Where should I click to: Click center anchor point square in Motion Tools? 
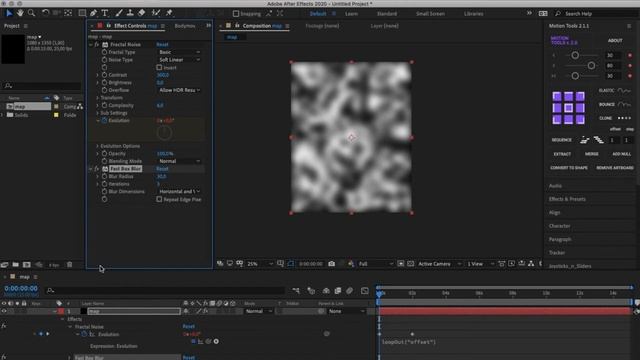click(569, 108)
